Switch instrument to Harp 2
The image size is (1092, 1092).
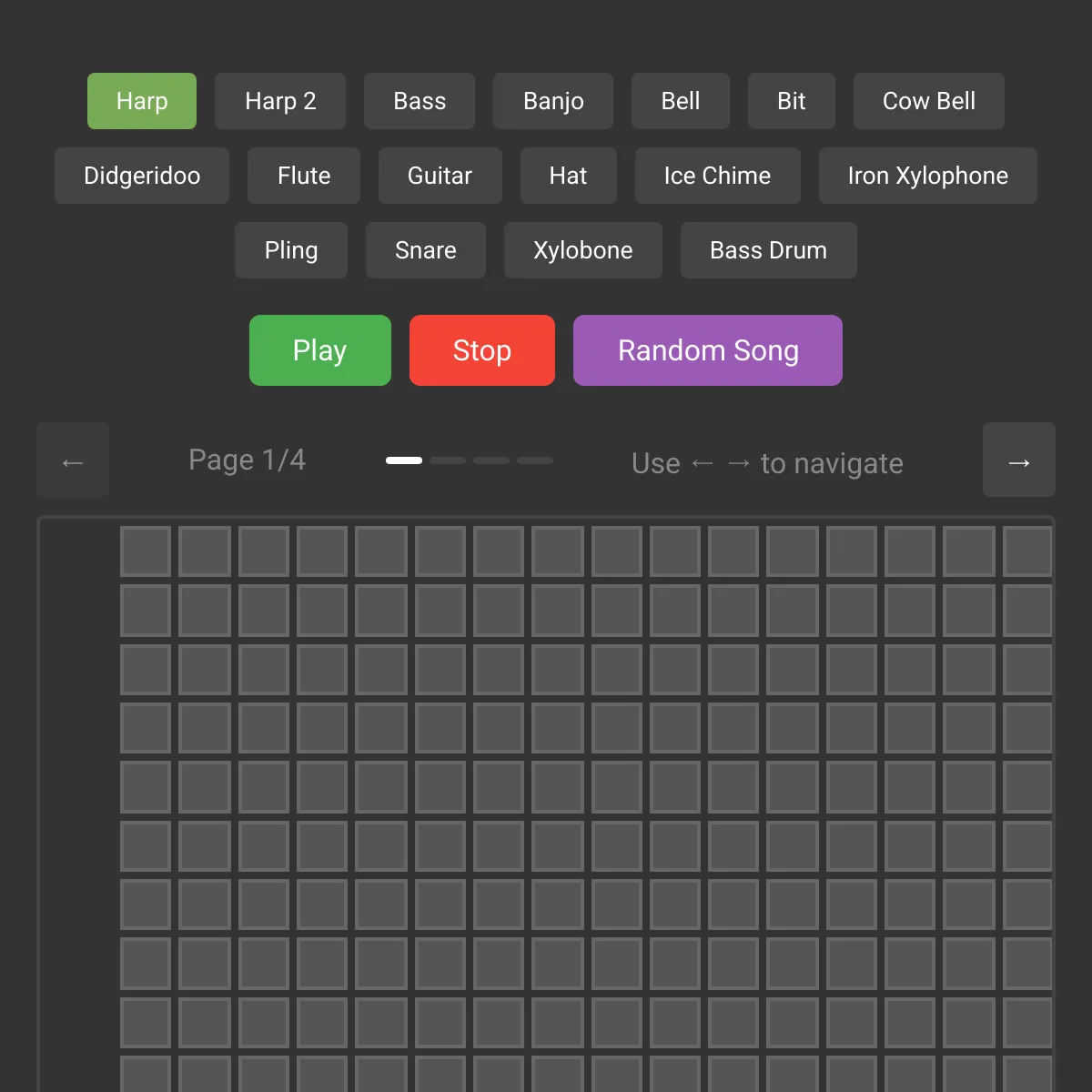280,101
